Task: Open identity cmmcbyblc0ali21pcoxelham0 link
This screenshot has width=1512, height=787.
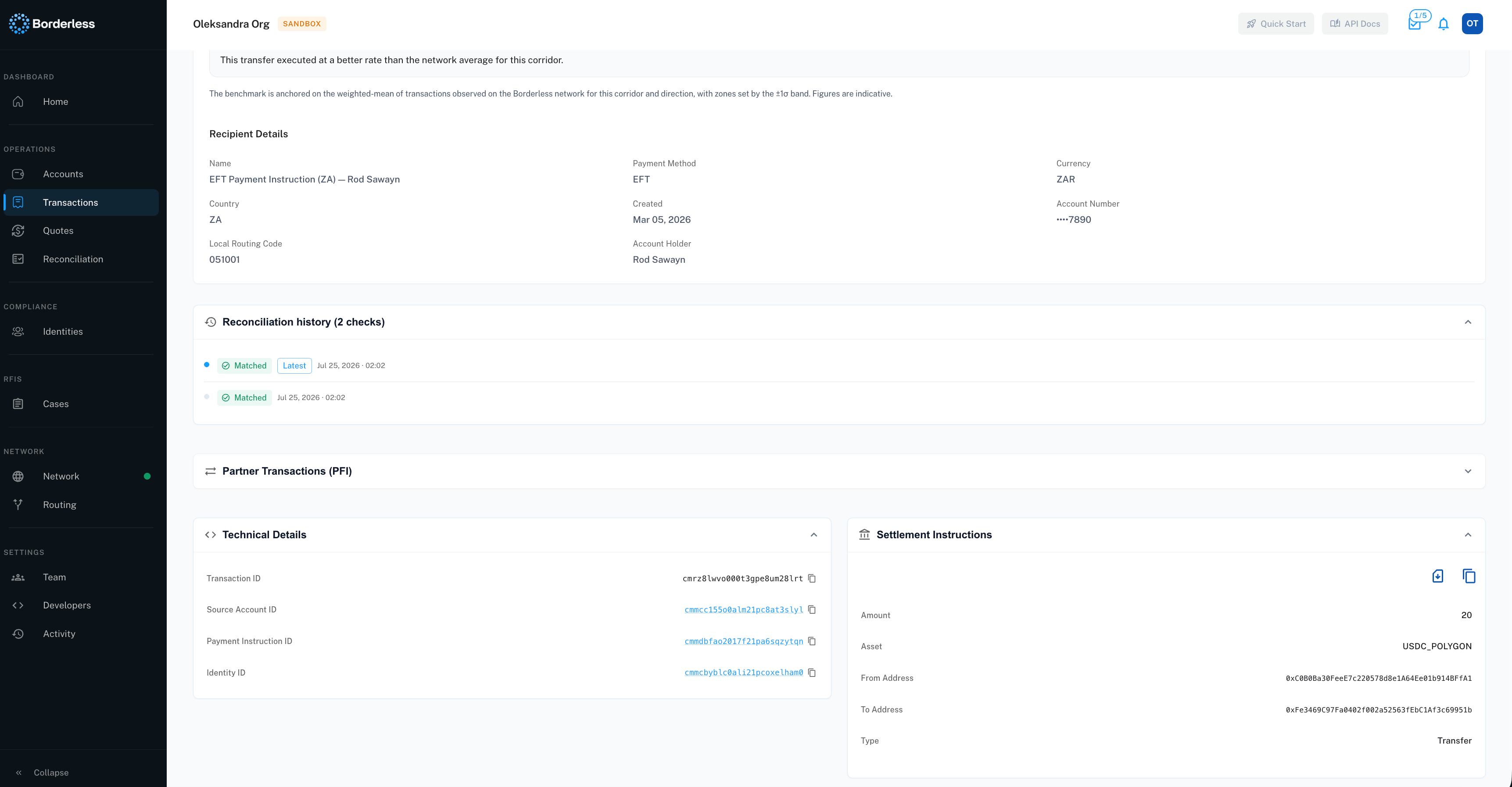Action: pyautogui.click(x=744, y=673)
